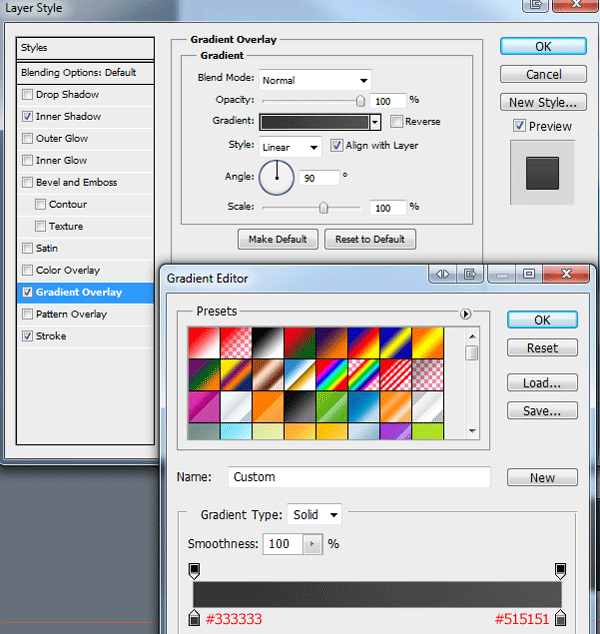The height and width of the screenshot is (634, 600).
Task: Open the Smoothness slider arrow
Action: [312, 544]
